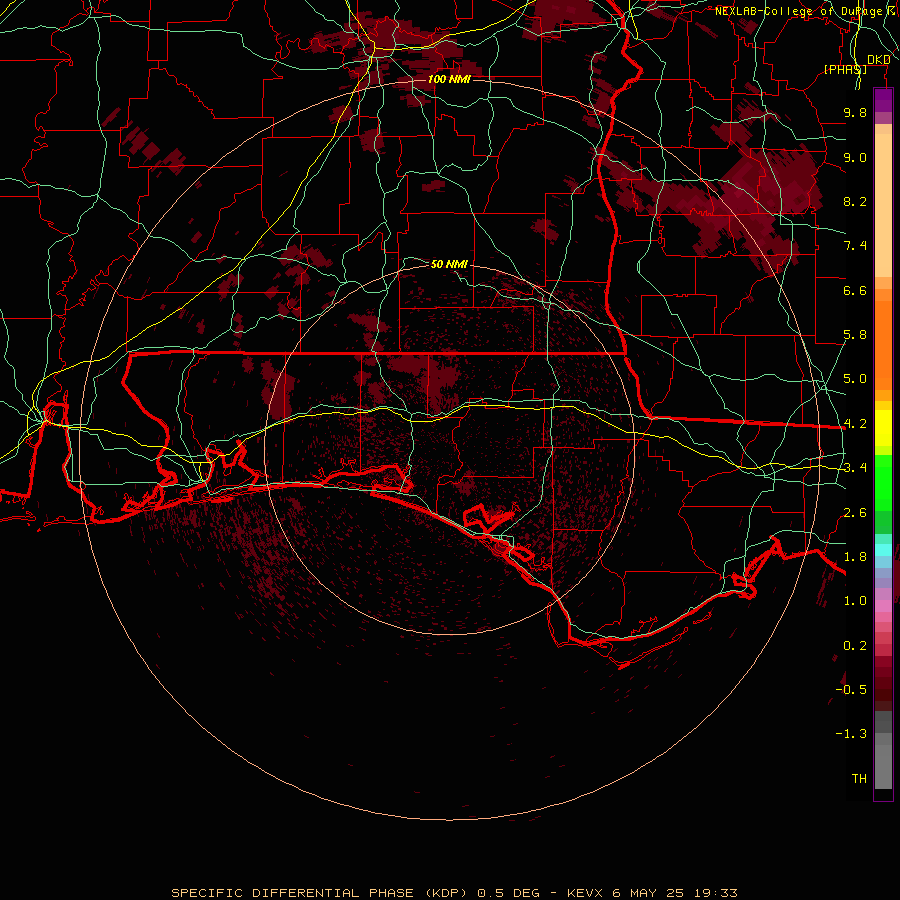Pick the orange band of the color scale
The height and width of the screenshot is (900, 900).
coord(883,346)
